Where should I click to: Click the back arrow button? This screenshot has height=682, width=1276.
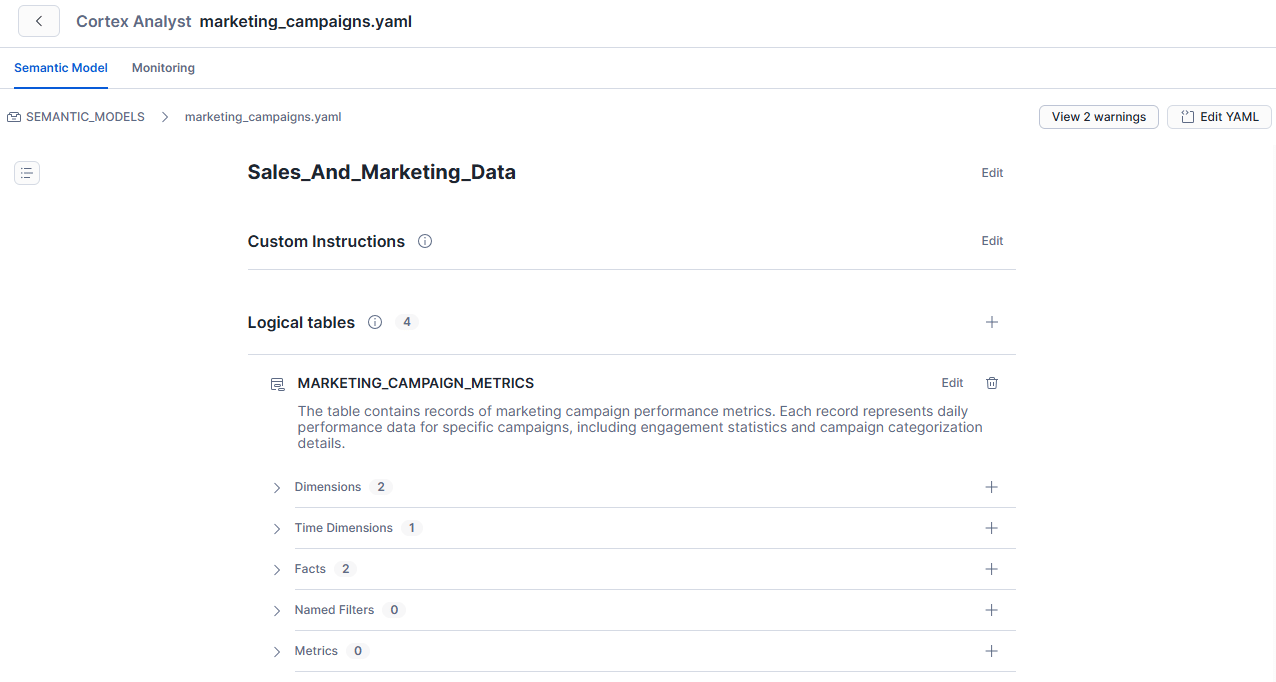39,21
